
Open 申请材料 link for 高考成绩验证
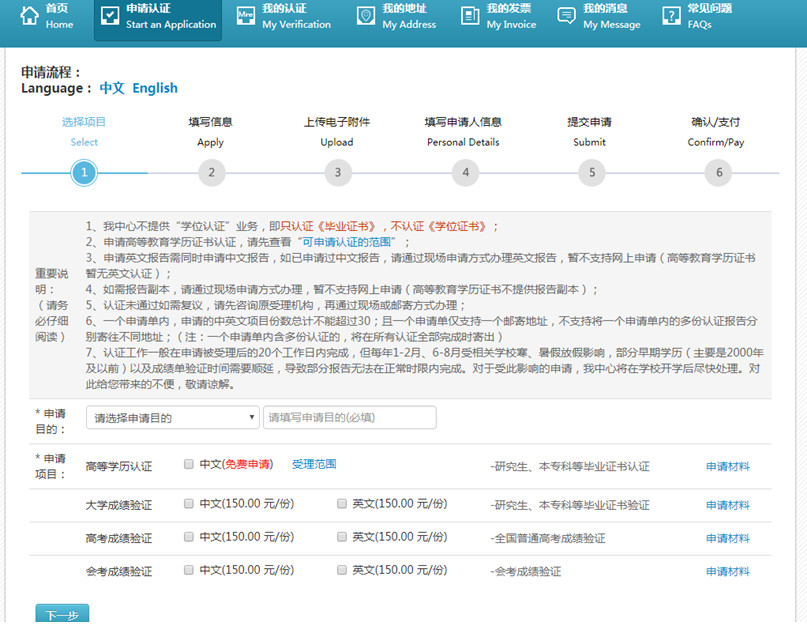pyautogui.click(x=728, y=538)
